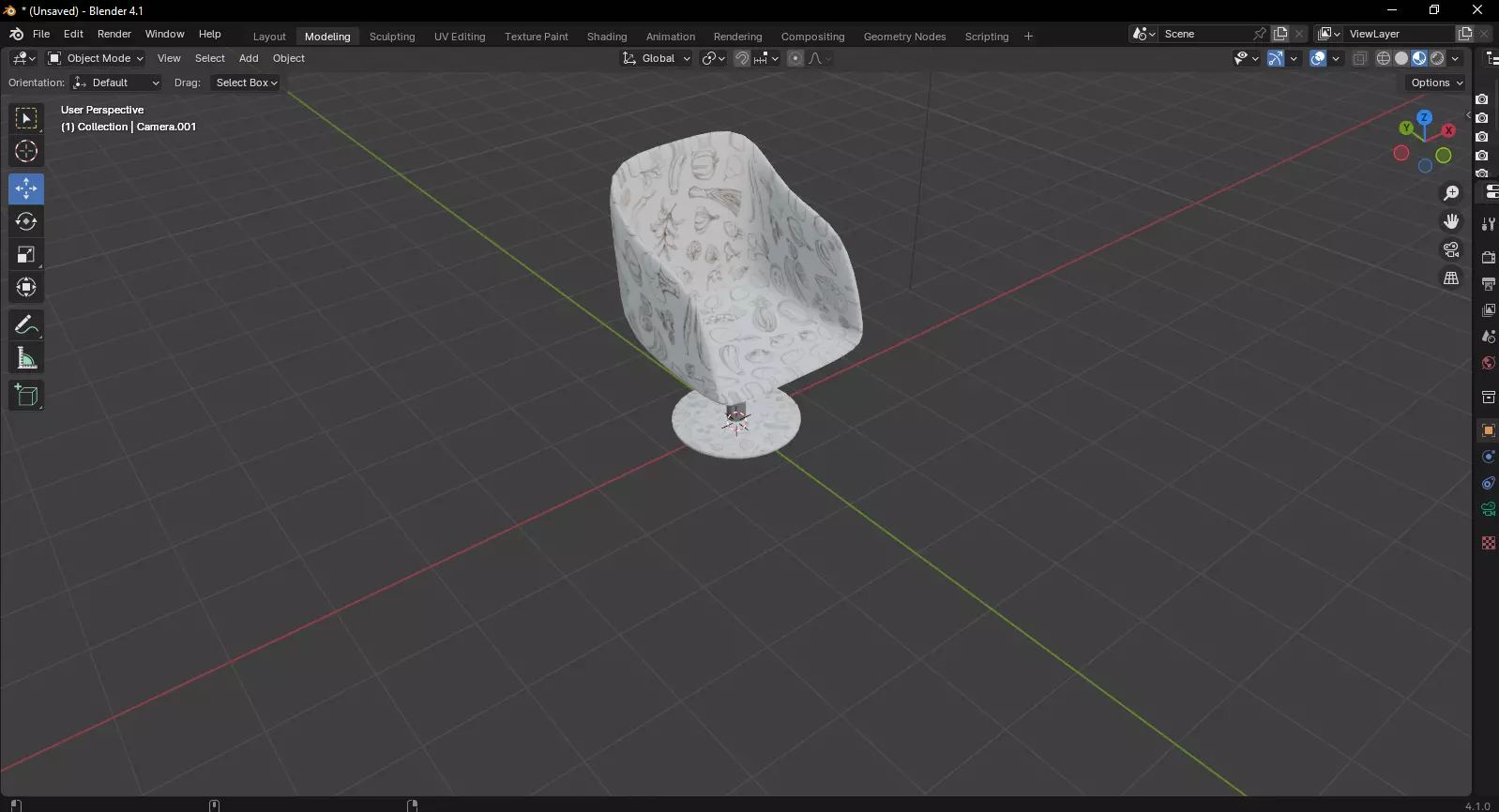This screenshot has height=812, width=1499.
Task: Open the selectability and visibility dropdown
Action: tap(1246, 58)
